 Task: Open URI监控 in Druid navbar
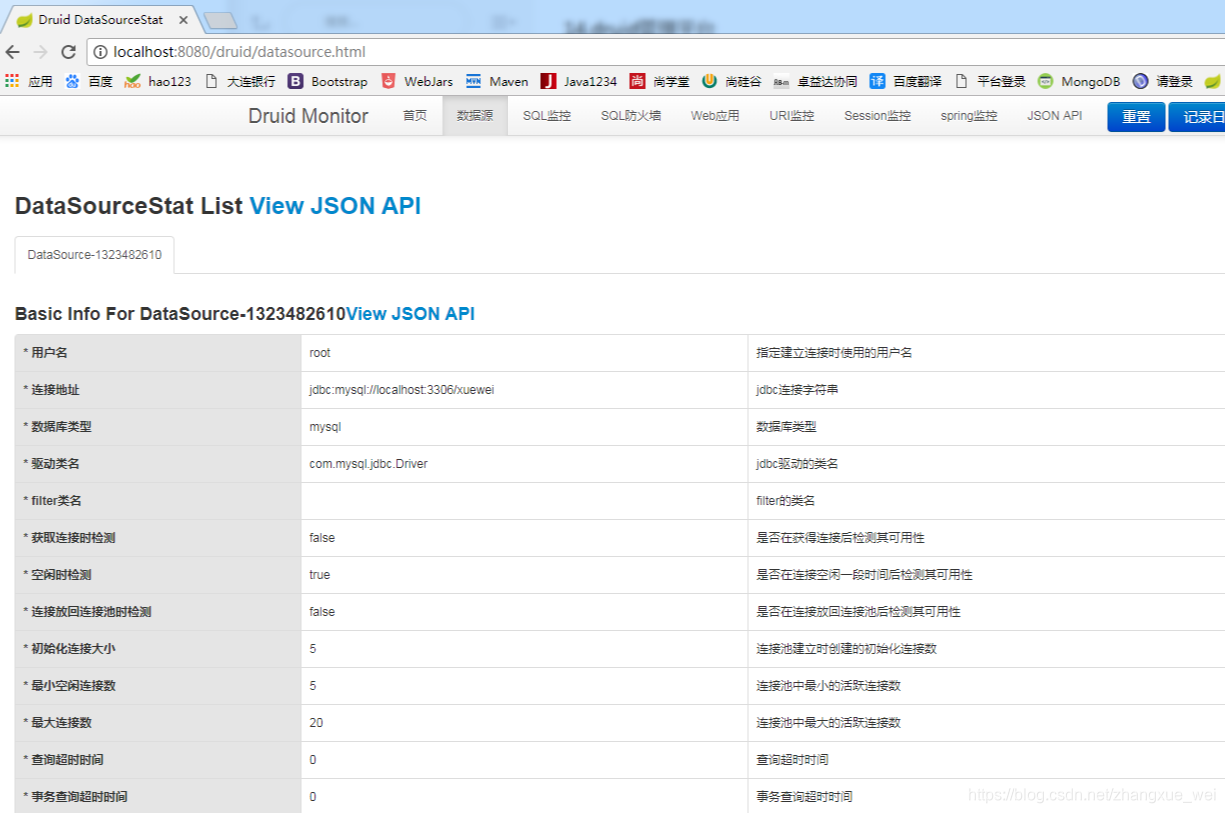click(x=792, y=116)
